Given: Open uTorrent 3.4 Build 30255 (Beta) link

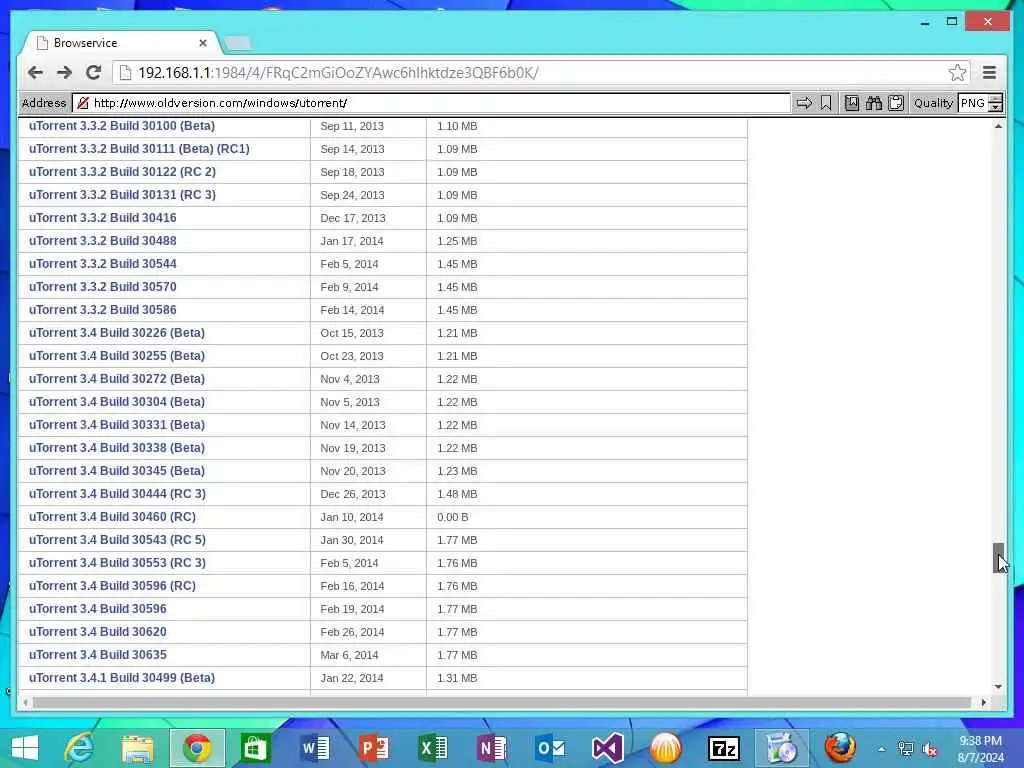Looking at the screenshot, I should 117,355.
